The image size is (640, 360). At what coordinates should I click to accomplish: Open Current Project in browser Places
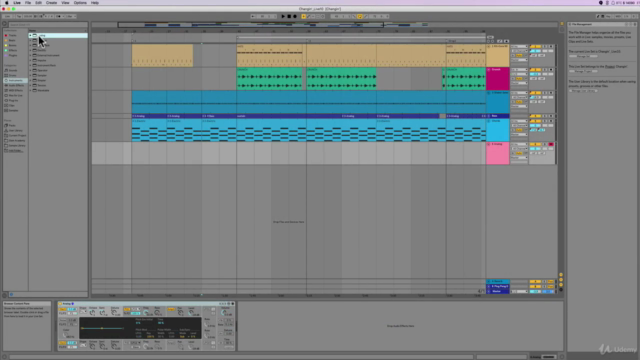coord(17,136)
